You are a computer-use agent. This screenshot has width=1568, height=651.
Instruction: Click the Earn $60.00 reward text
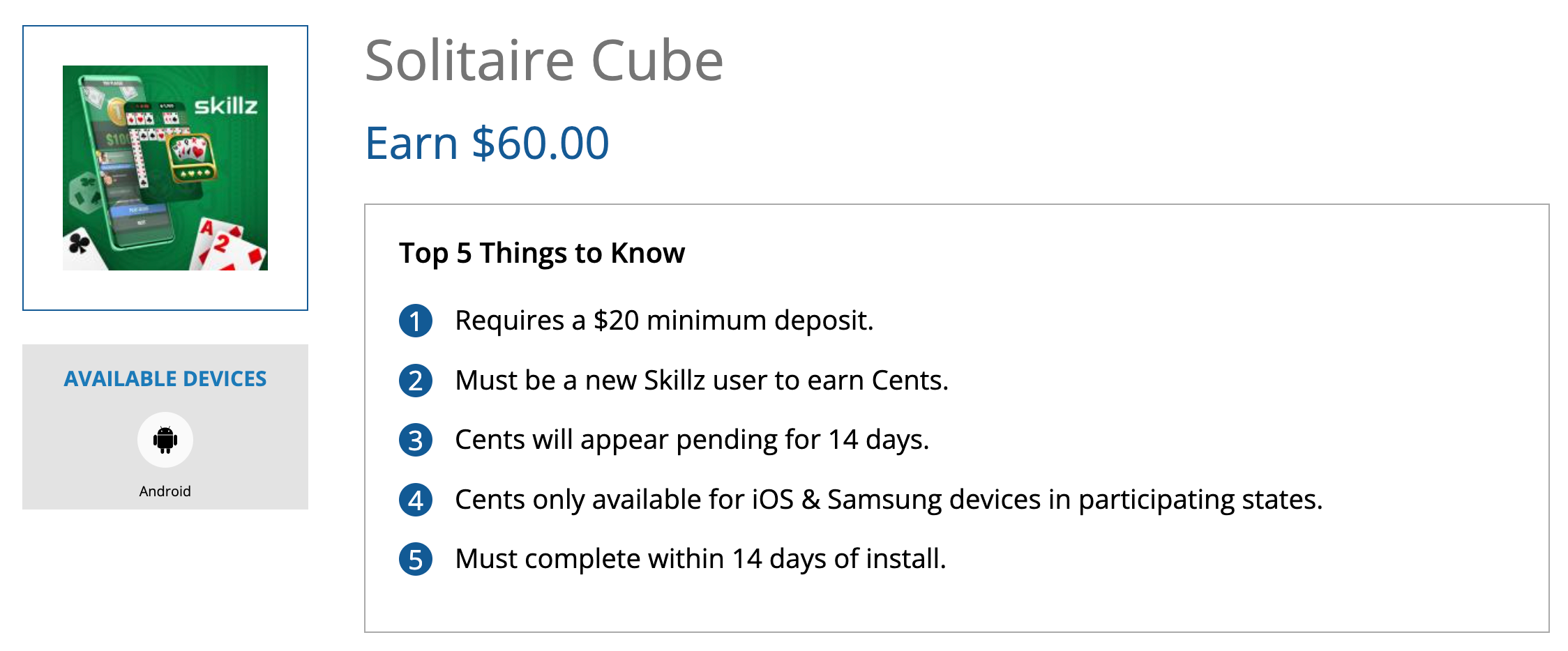[x=487, y=144]
